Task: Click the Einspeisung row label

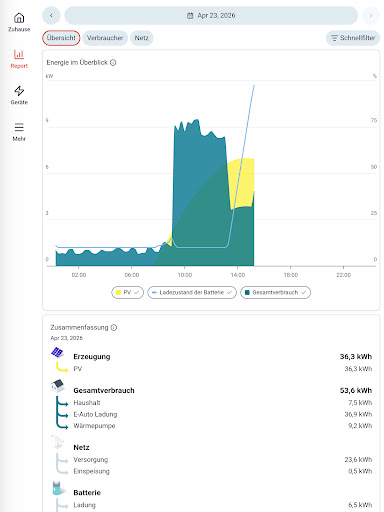Action: [91, 471]
